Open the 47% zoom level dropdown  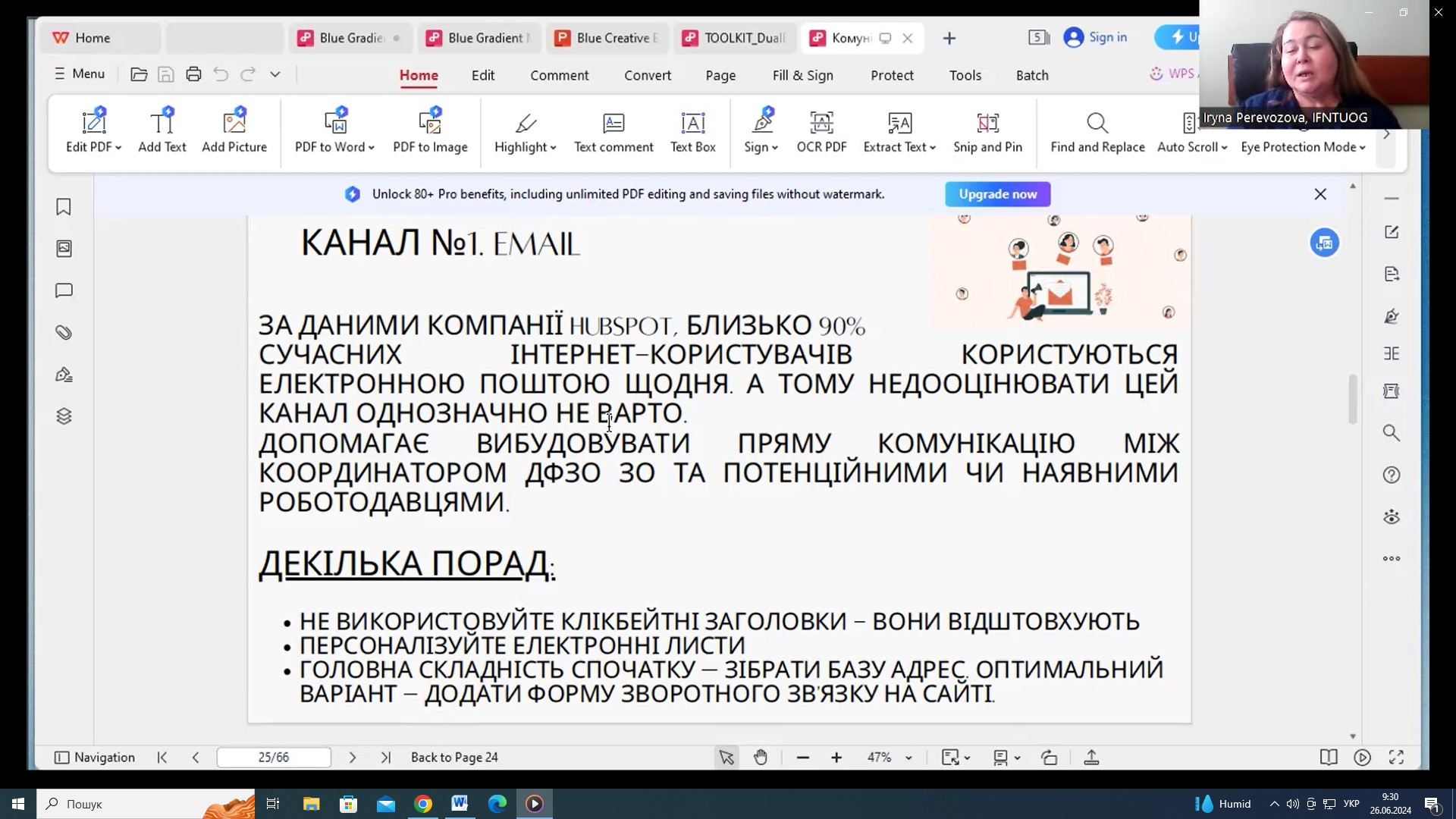(908, 758)
